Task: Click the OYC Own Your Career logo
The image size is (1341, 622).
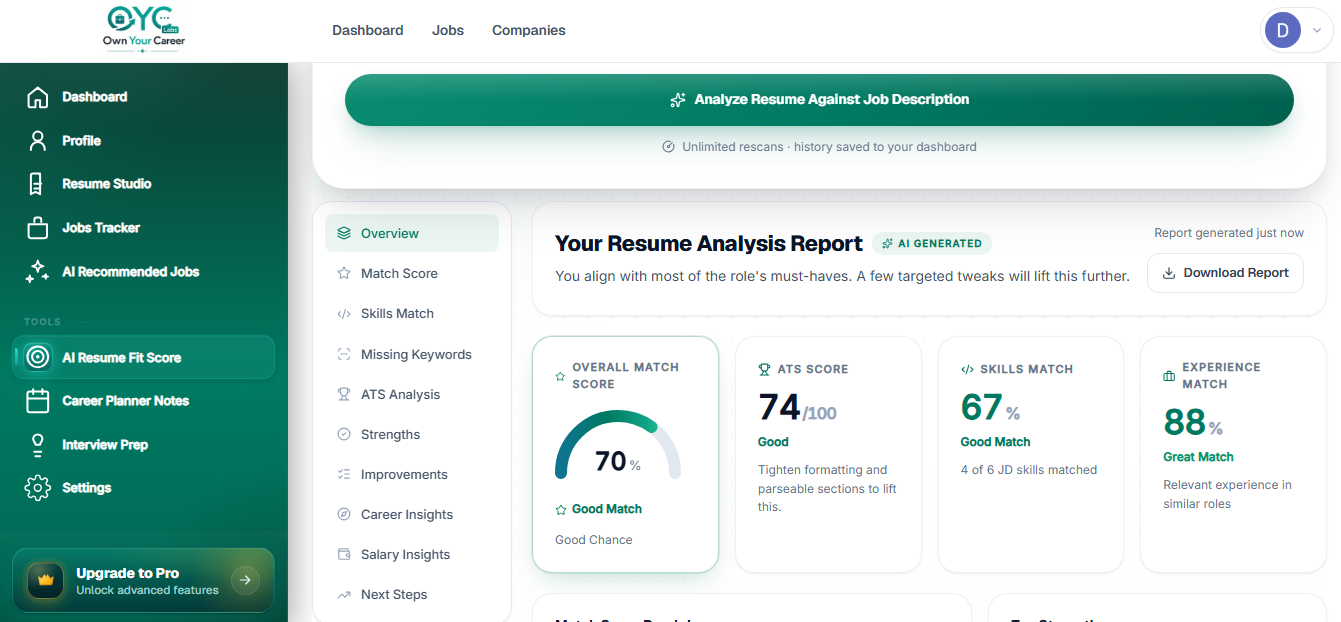Action: pyautogui.click(x=144, y=30)
